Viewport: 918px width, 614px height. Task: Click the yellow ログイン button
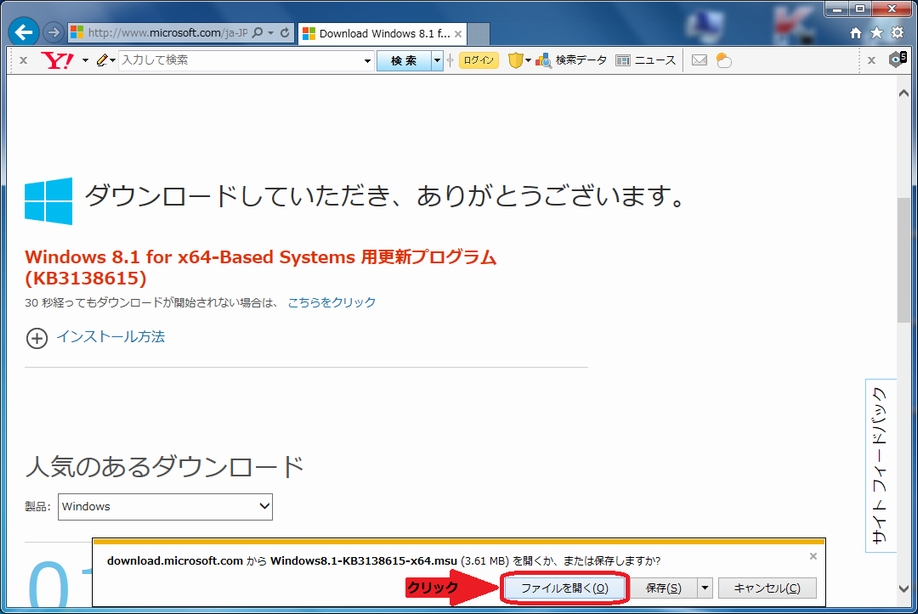(478, 60)
